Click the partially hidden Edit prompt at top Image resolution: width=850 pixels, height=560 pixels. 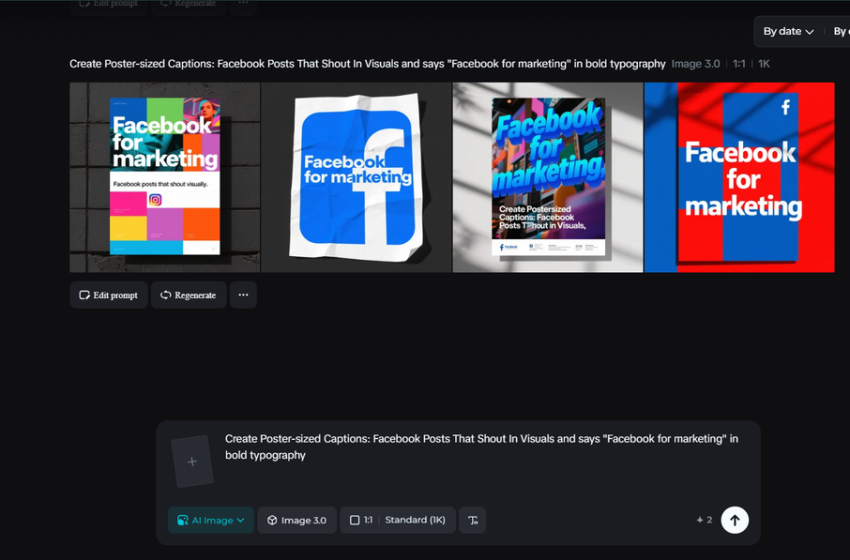[x=108, y=5]
